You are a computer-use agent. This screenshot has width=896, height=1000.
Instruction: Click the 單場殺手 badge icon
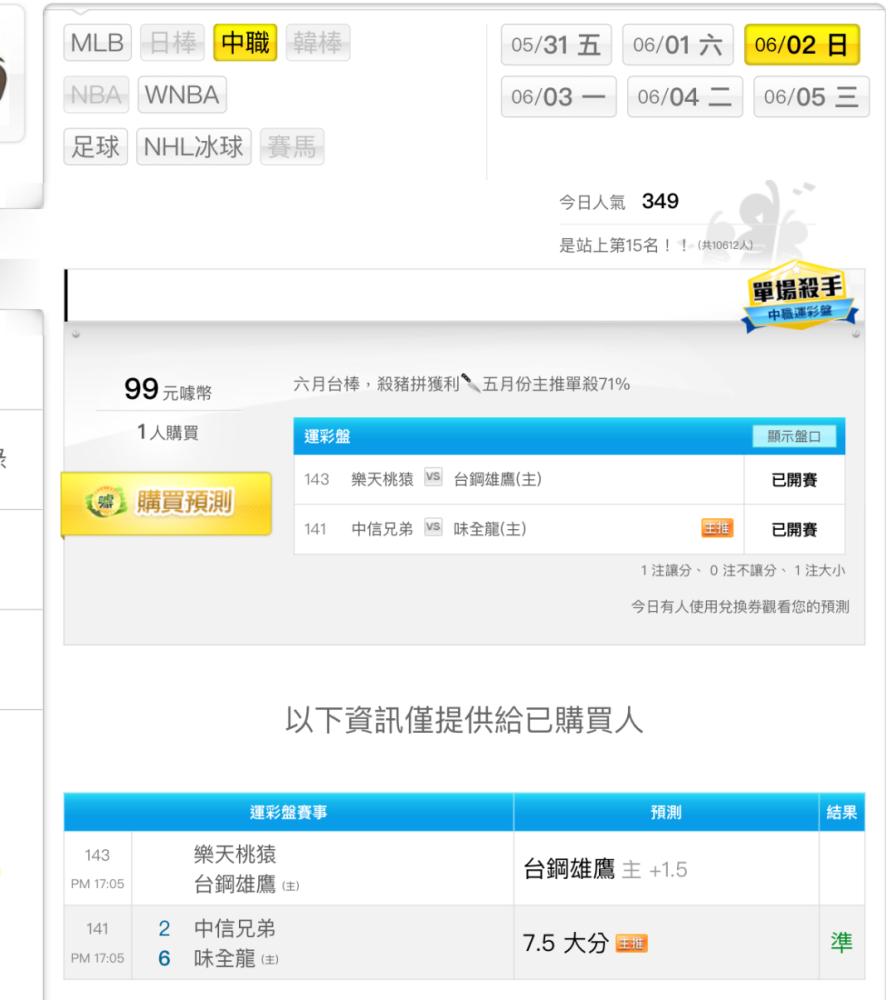point(800,297)
